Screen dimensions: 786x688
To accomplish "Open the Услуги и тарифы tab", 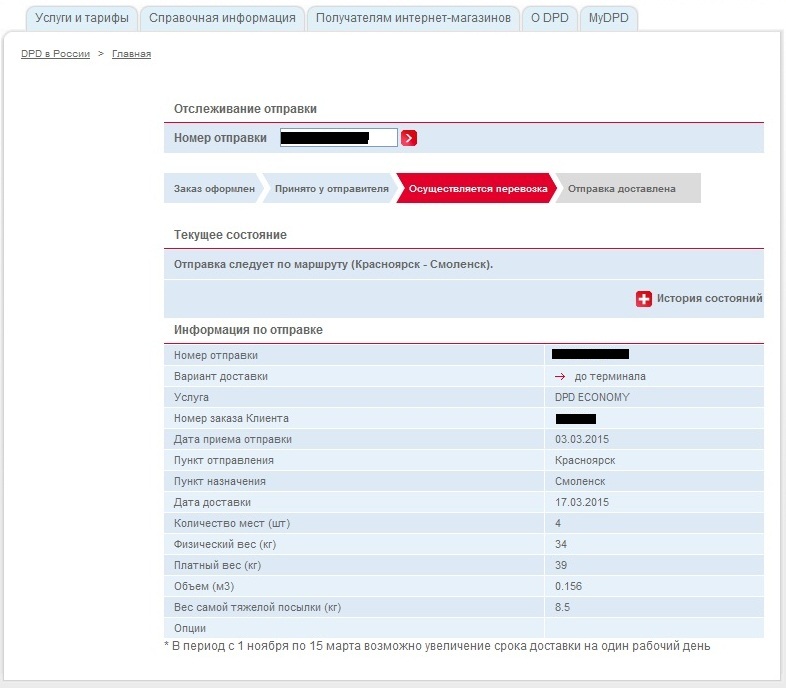I will pyautogui.click(x=82, y=18).
